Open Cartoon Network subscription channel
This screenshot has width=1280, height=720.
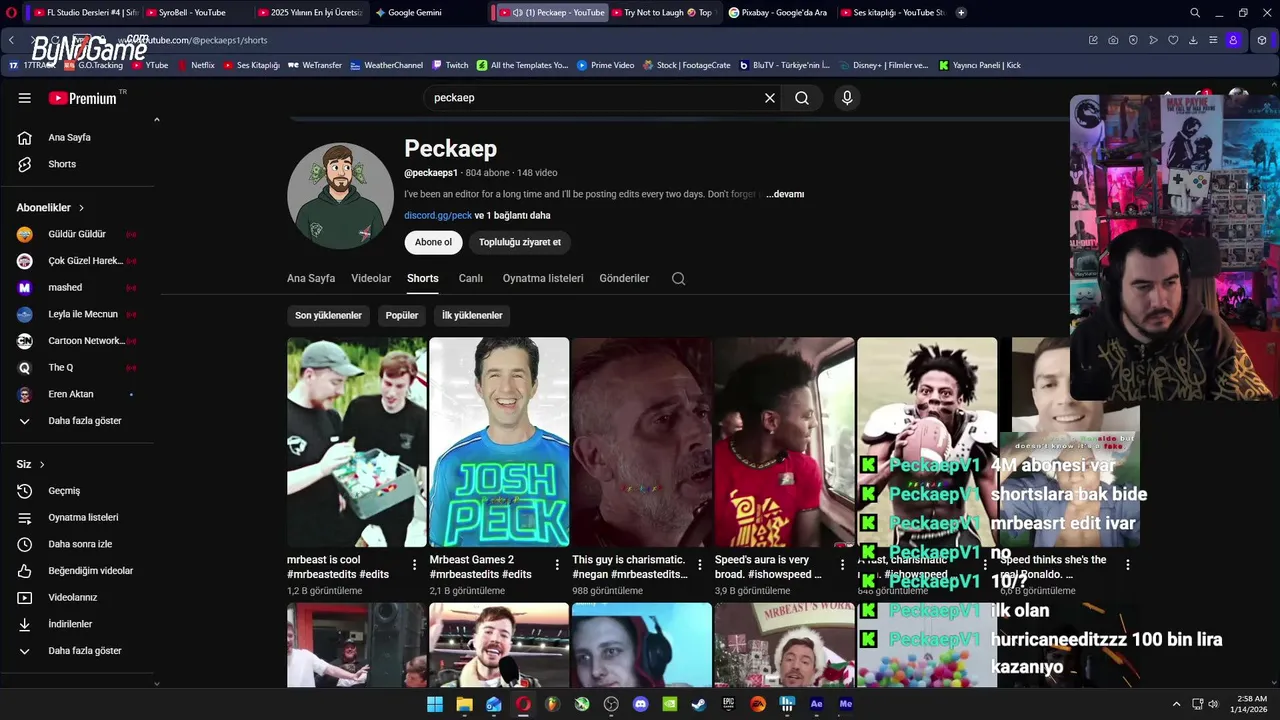pos(77,341)
